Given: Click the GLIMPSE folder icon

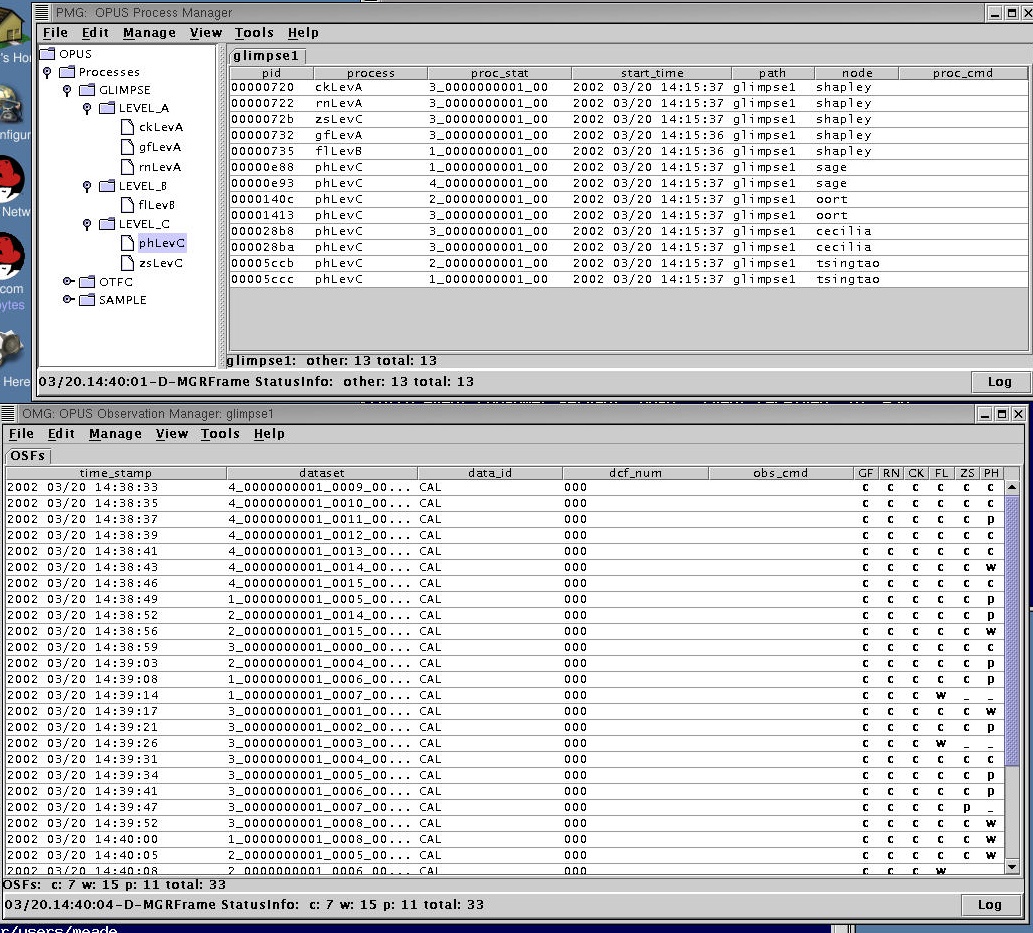Looking at the screenshot, I should click(x=88, y=90).
